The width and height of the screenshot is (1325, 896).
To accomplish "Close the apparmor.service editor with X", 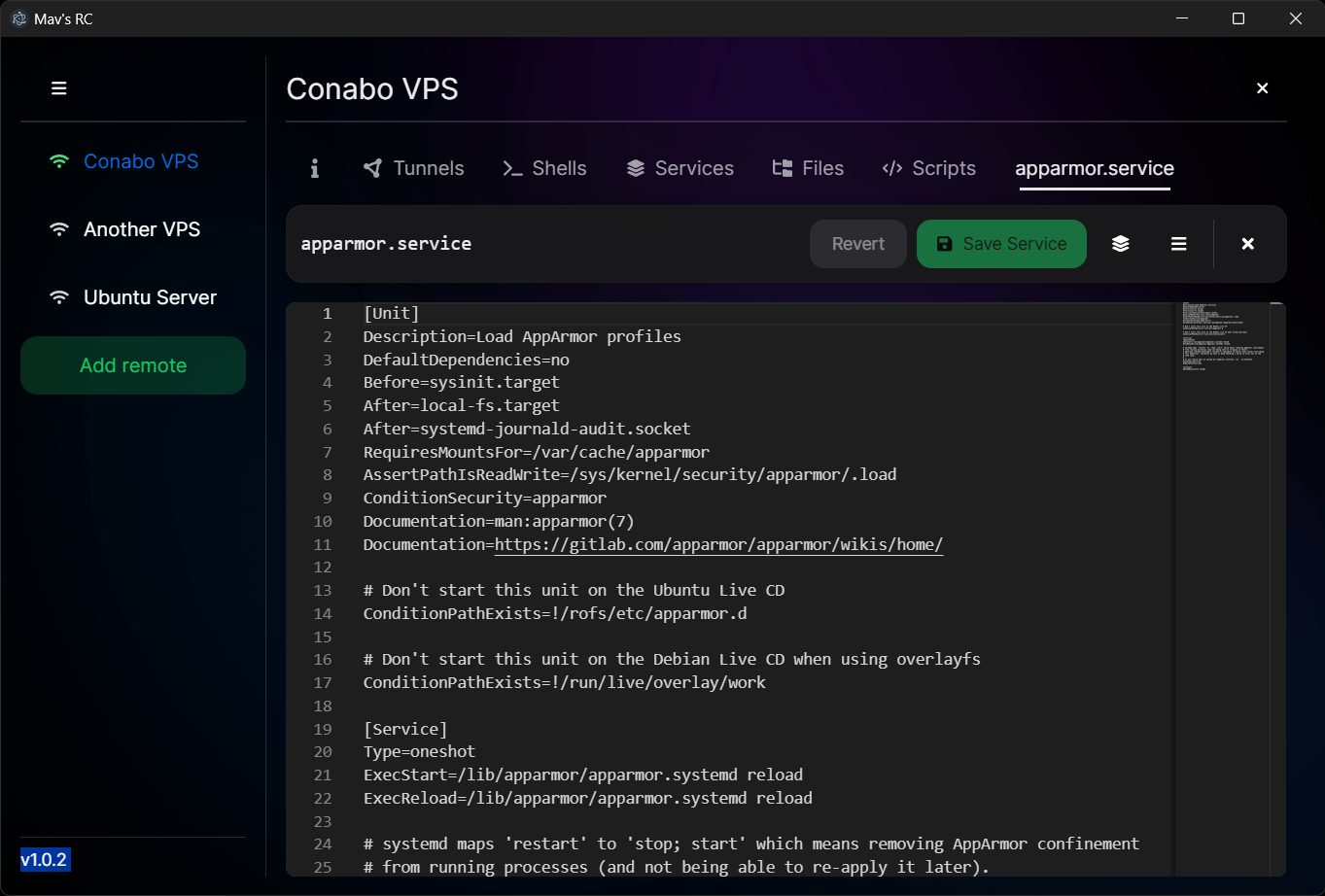I will pyautogui.click(x=1248, y=244).
